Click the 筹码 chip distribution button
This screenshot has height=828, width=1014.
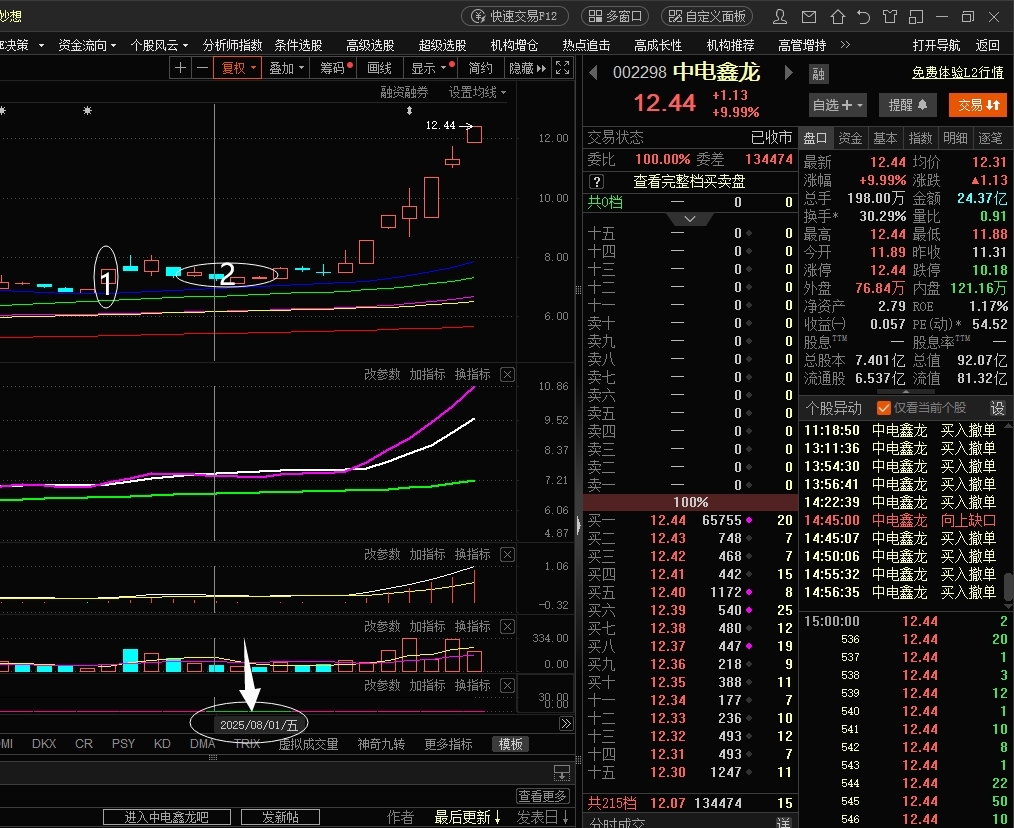point(333,68)
